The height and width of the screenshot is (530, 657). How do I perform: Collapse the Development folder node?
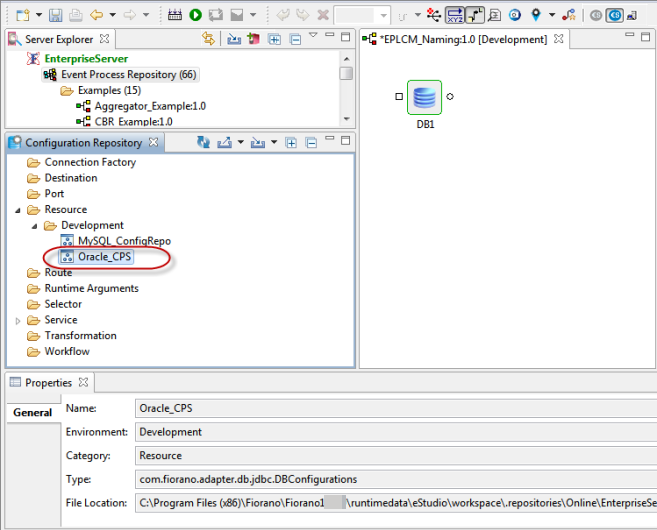(34, 226)
